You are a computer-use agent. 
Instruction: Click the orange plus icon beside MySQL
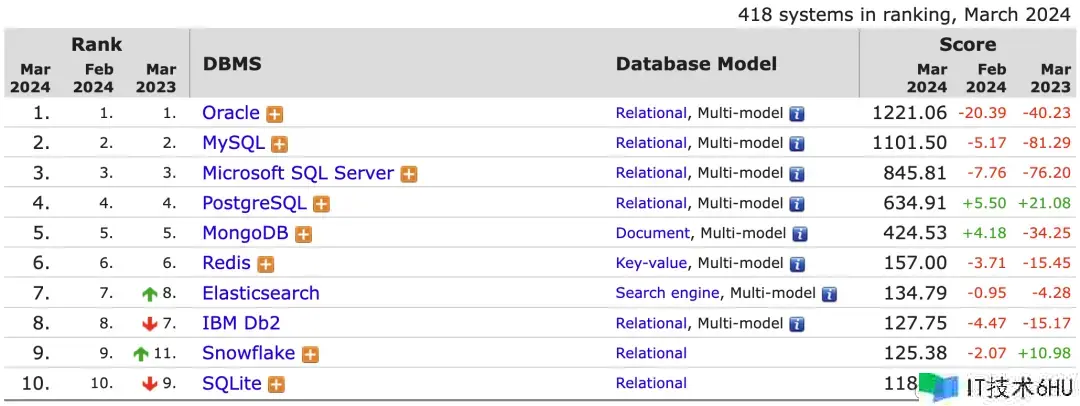279,144
